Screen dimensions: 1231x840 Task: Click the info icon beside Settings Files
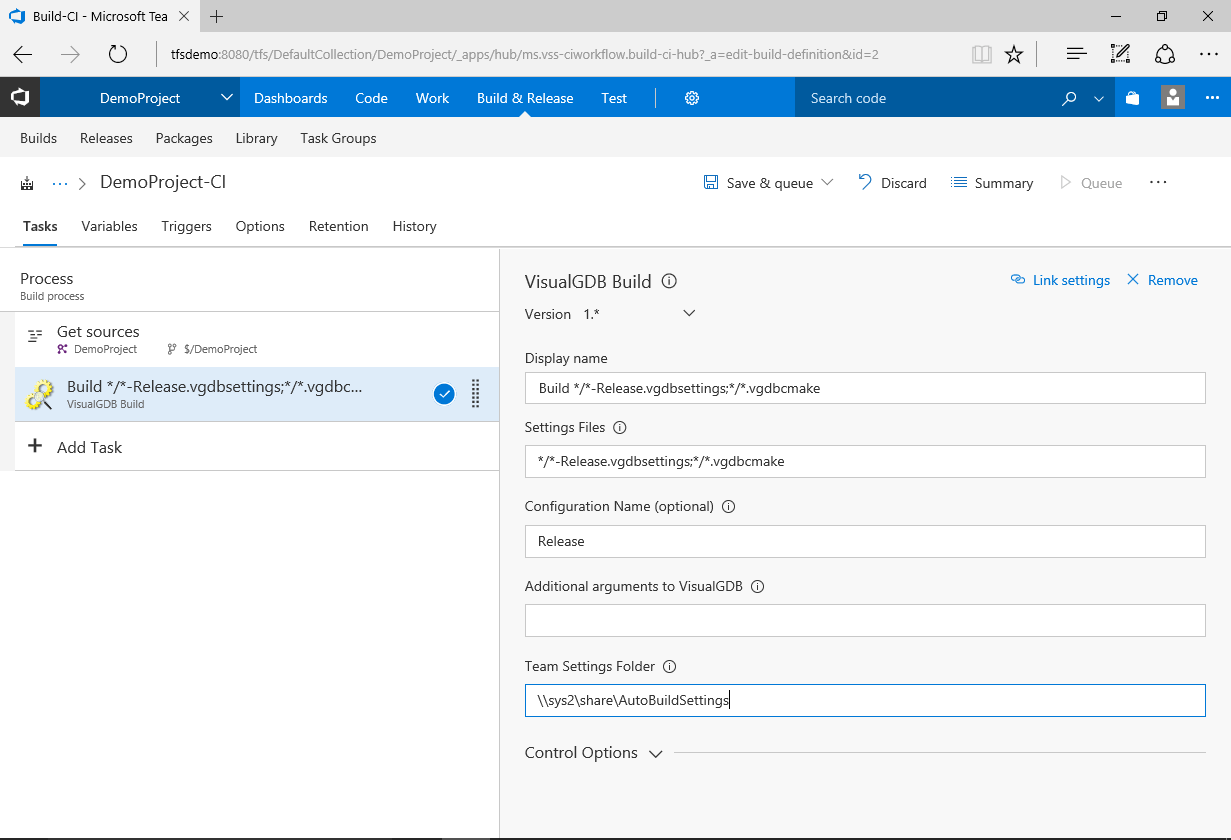(619, 427)
